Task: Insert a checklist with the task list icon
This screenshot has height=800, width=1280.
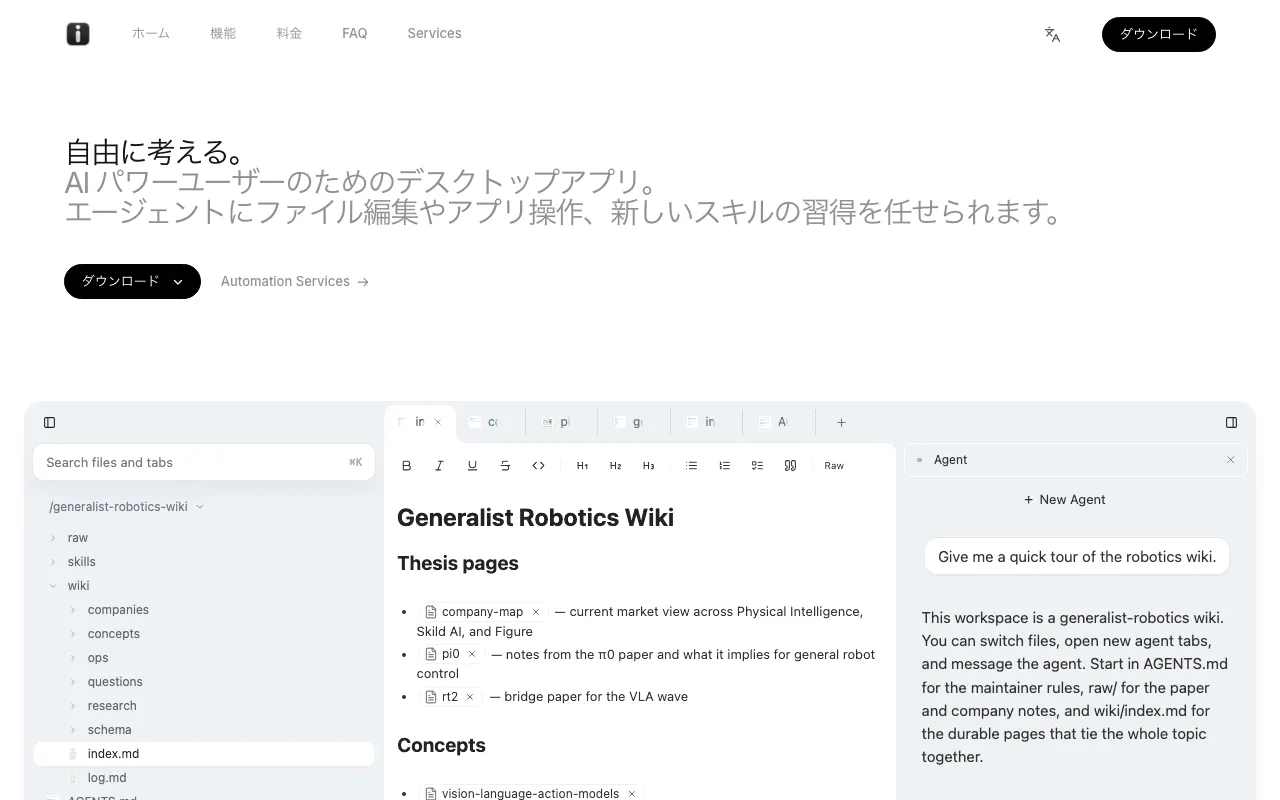Action: coord(757,465)
